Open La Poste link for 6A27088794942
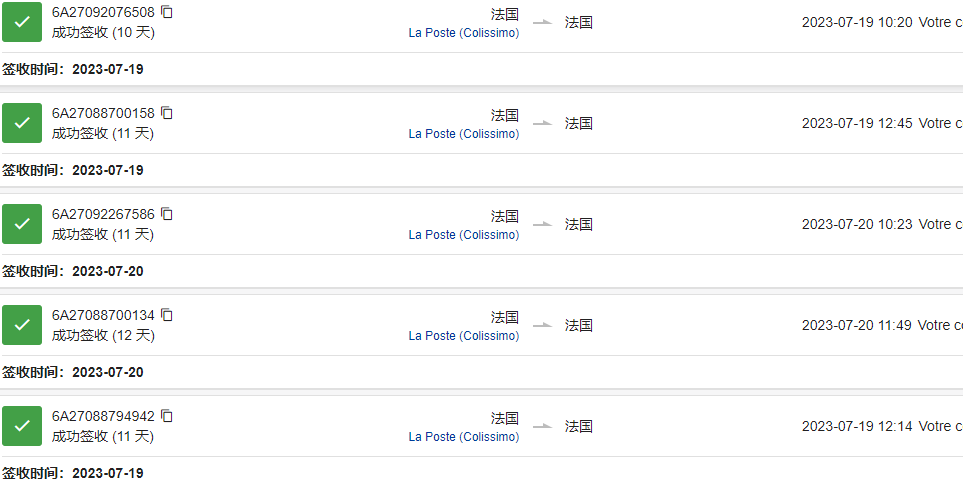 point(464,437)
